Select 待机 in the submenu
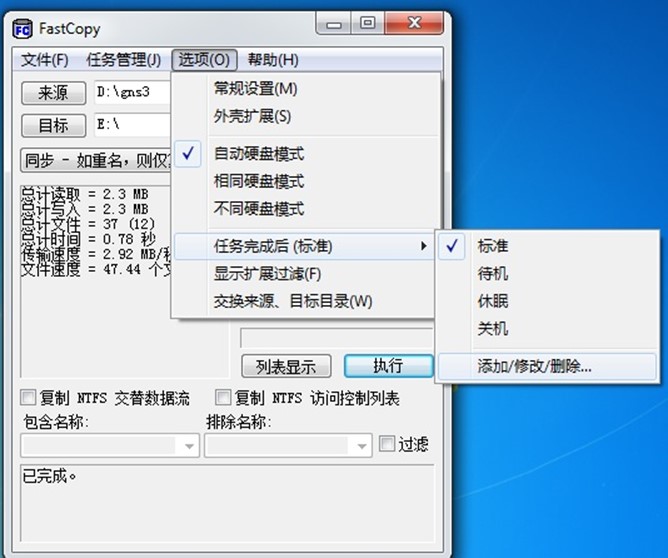 pyautogui.click(x=492, y=273)
